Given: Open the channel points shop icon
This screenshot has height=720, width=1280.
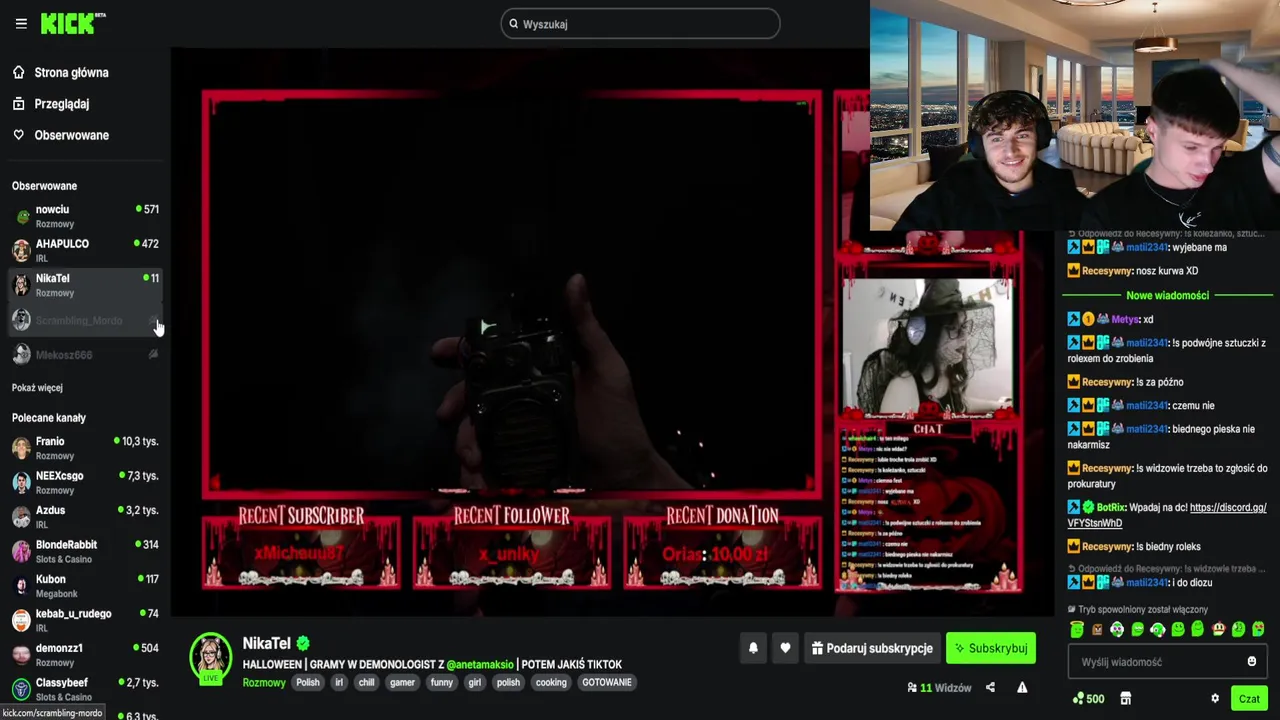Looking at the screenshot, I should pos(1125,698).
